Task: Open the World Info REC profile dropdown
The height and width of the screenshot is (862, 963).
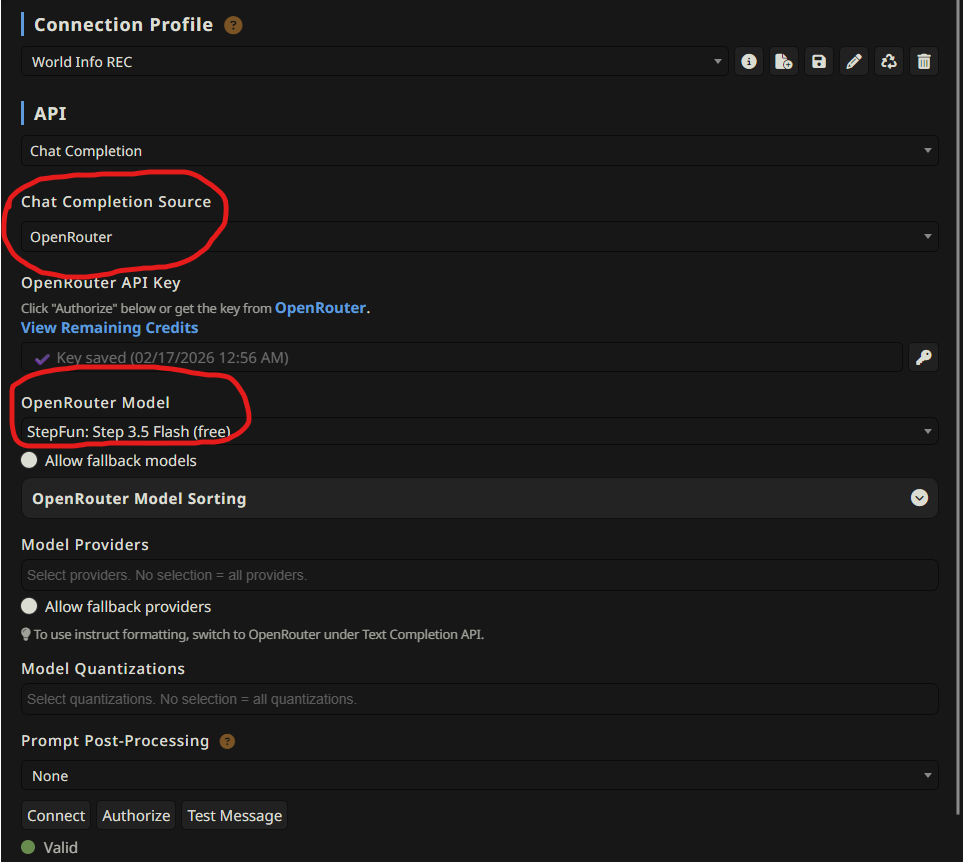Action: 375,62
